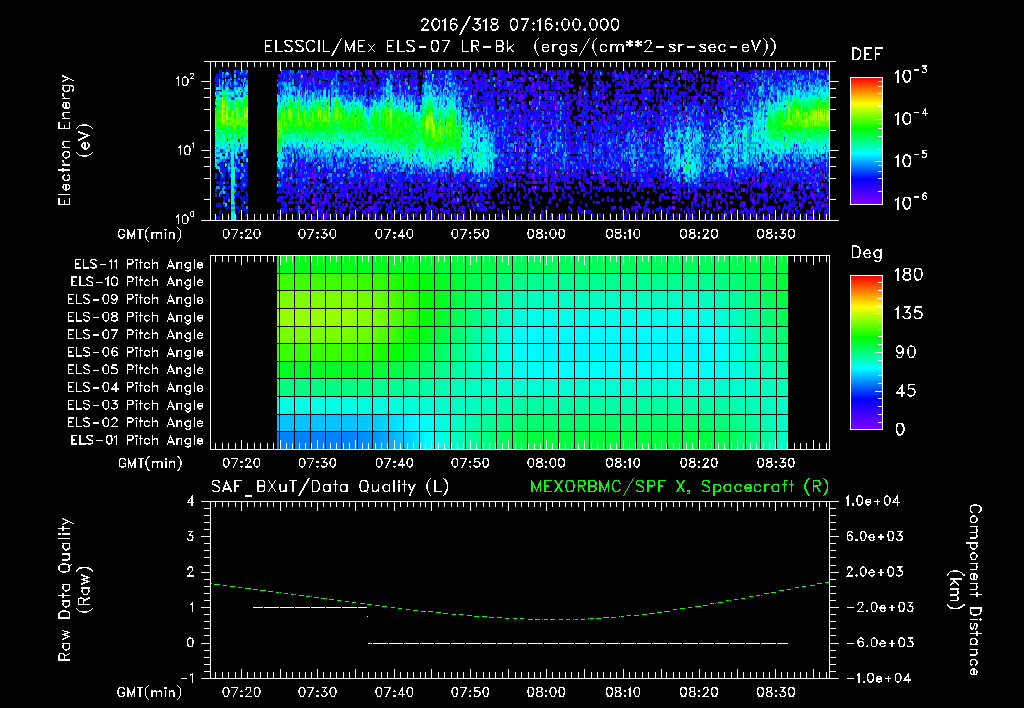1024x708 pixels.
Task: Click GMT(min) label of the bottom panel
Action: 150,692
